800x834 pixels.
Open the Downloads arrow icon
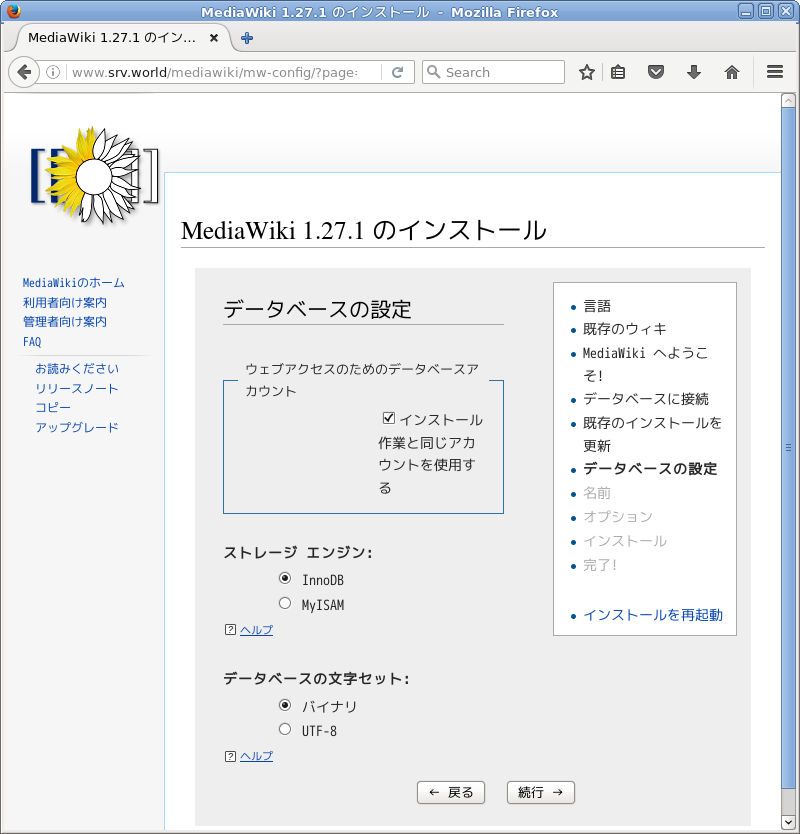click(694, 72)
